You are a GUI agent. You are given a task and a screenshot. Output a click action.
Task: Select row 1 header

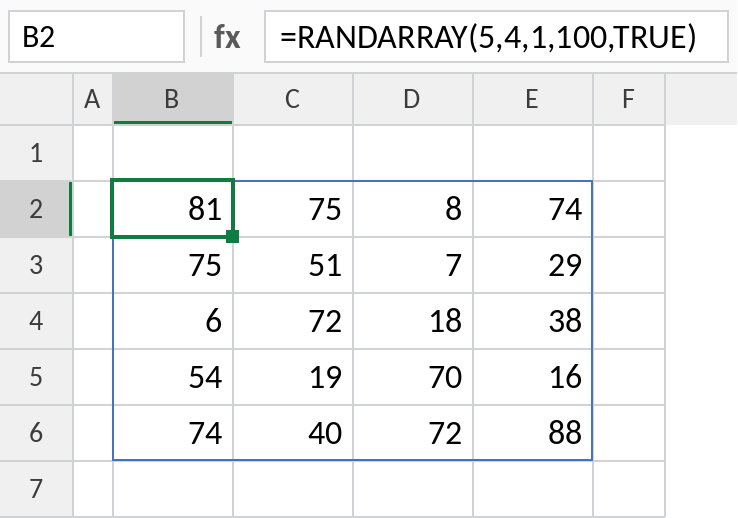[36, 153]
